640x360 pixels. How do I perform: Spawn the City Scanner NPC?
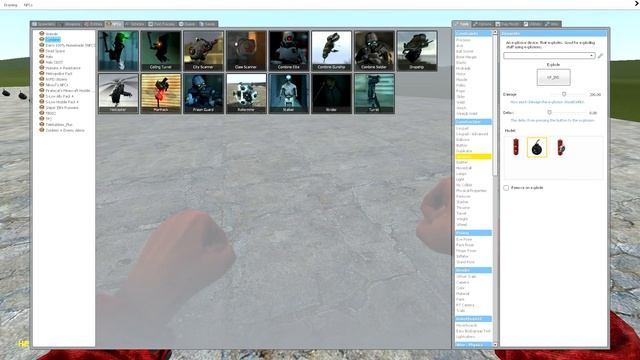[203, 51]
